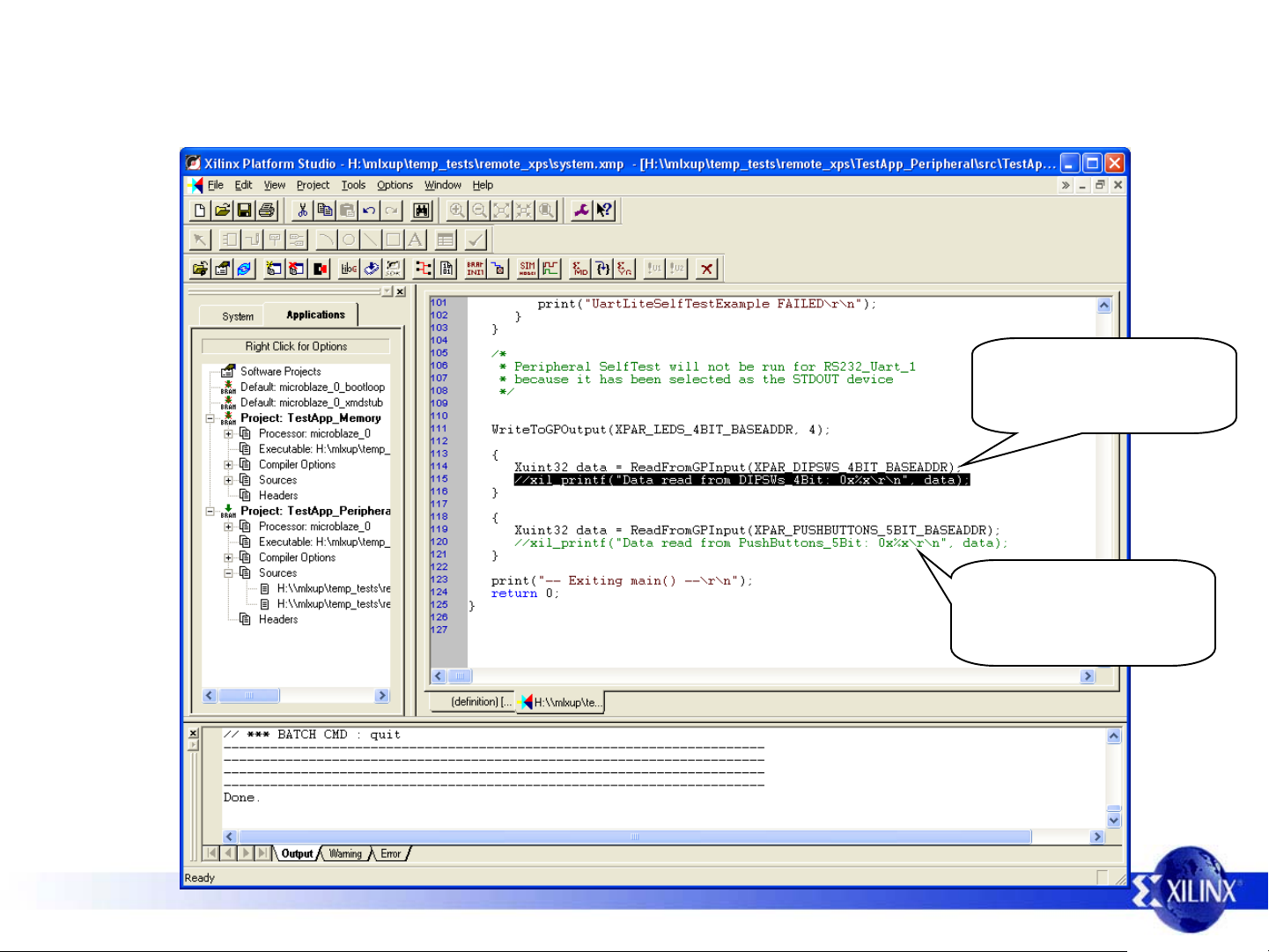
Task: Click the Redo arrow icon
Action: (x=392, y=210)
